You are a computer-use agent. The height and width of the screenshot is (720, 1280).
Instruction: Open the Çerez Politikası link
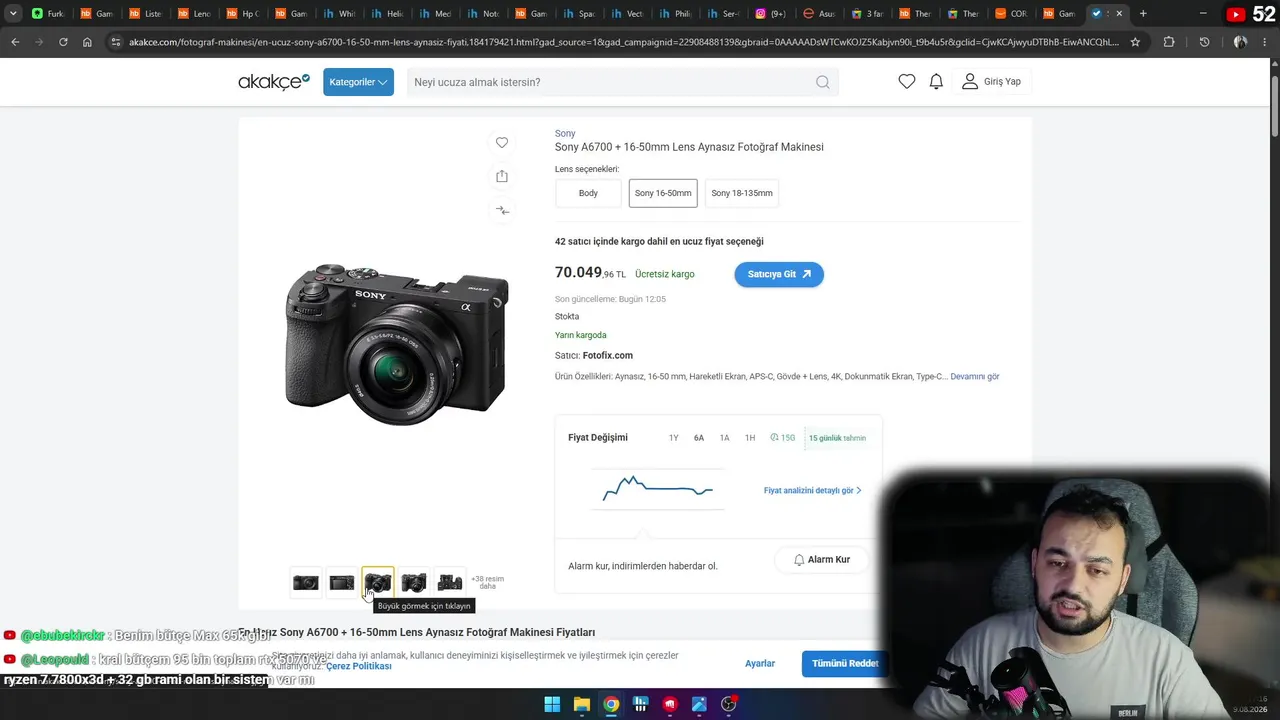pyautogui.click(x=358, y=666)
